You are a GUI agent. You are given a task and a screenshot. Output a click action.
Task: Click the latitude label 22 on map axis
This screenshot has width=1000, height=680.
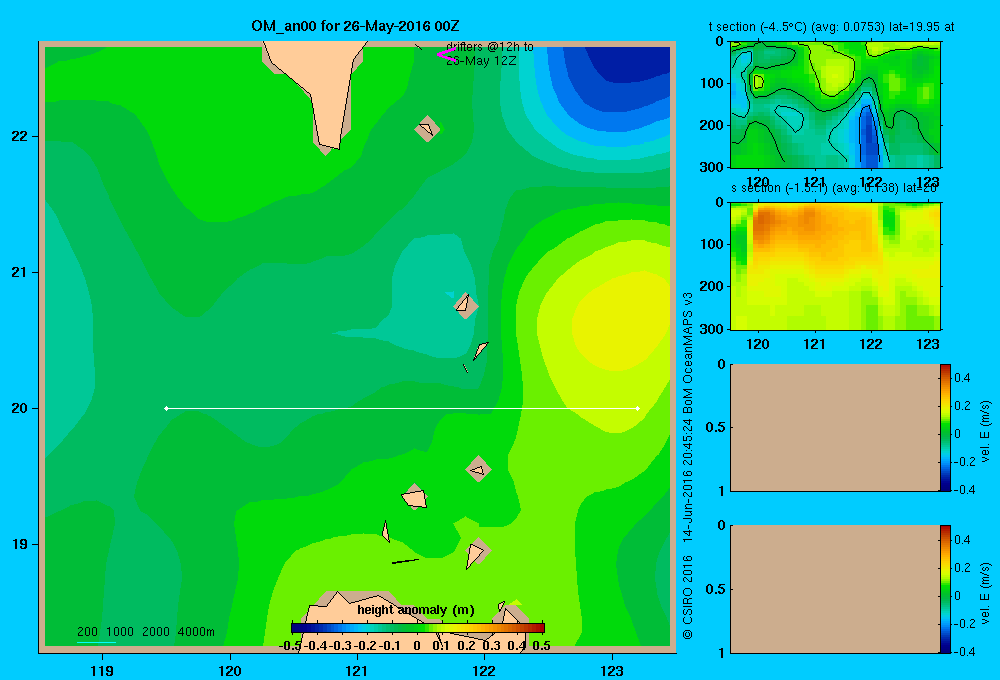[20, 136]
